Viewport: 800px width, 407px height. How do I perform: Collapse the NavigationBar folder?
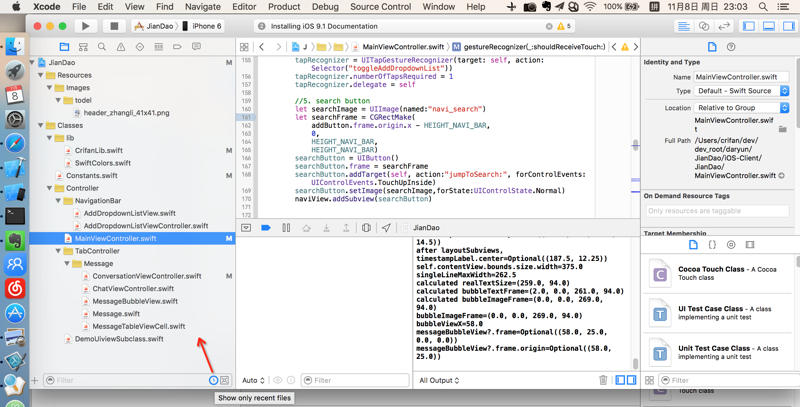(58, 200)
